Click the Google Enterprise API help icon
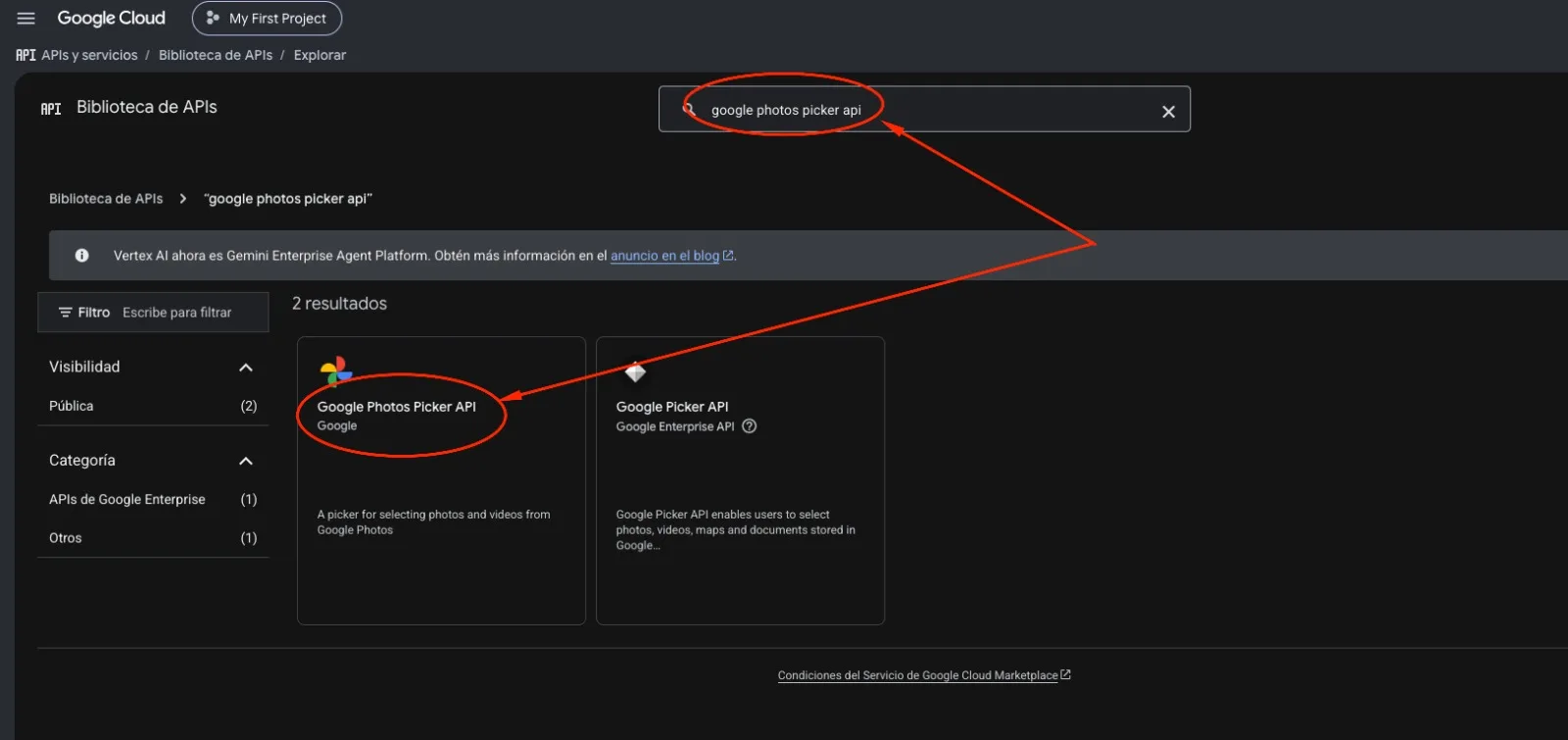 click(x=750, y=426)
